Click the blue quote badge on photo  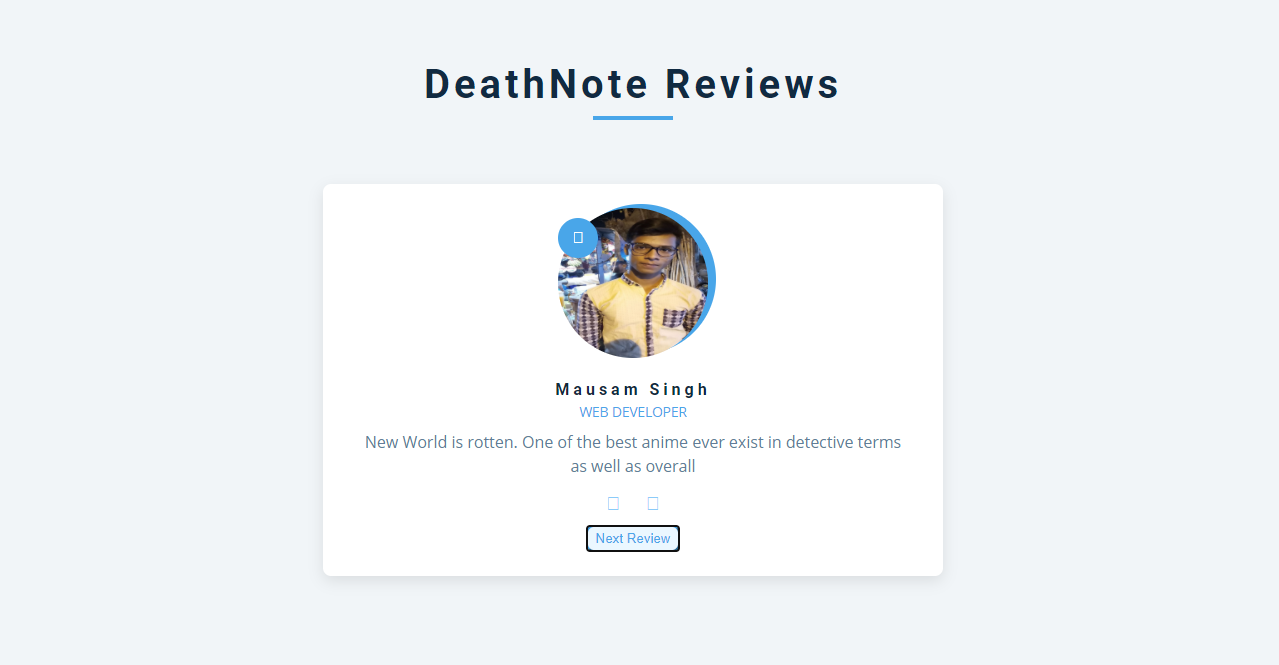point(578,238)
